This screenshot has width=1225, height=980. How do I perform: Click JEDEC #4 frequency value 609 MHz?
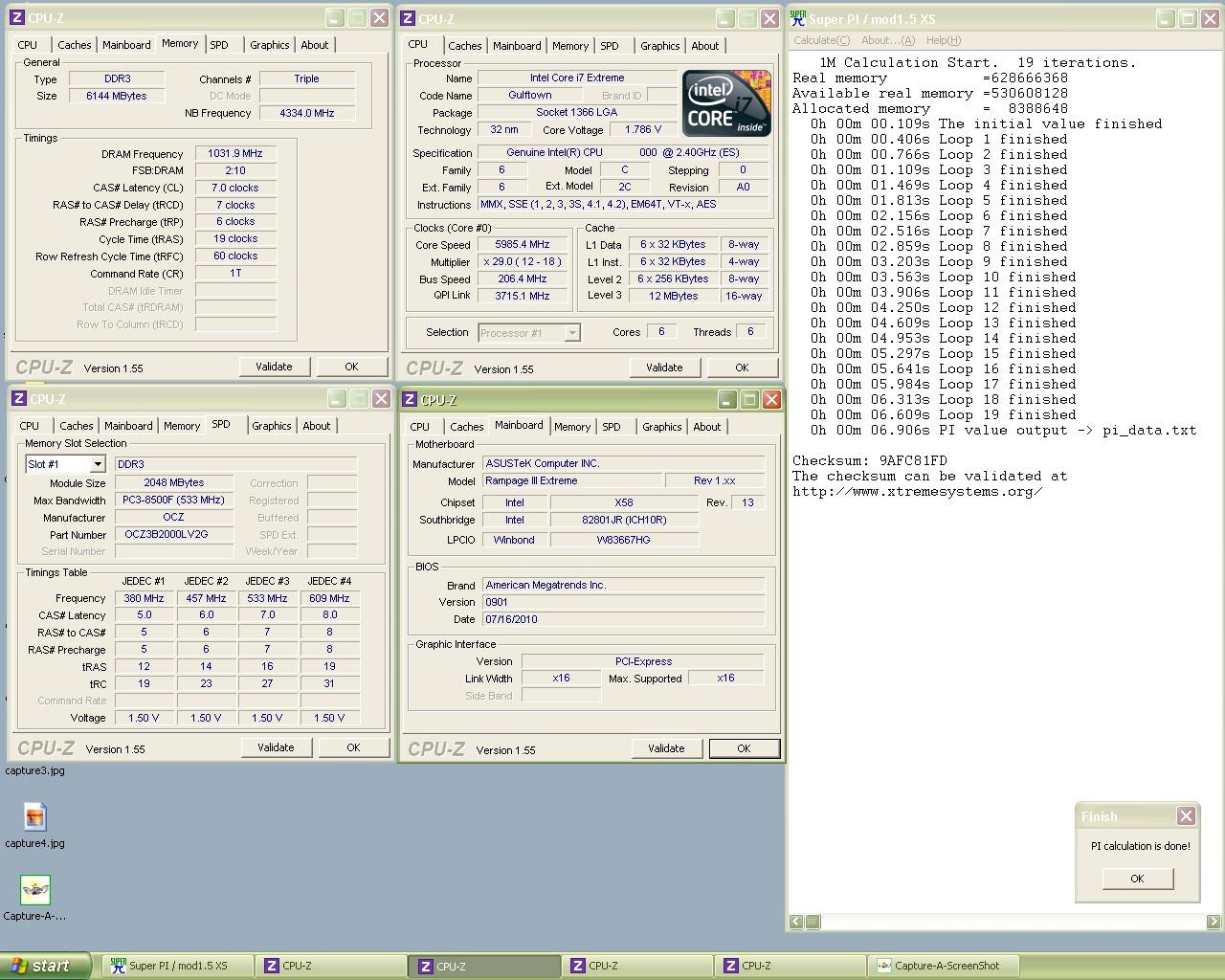pyautogui.click(x=329, y=598)
